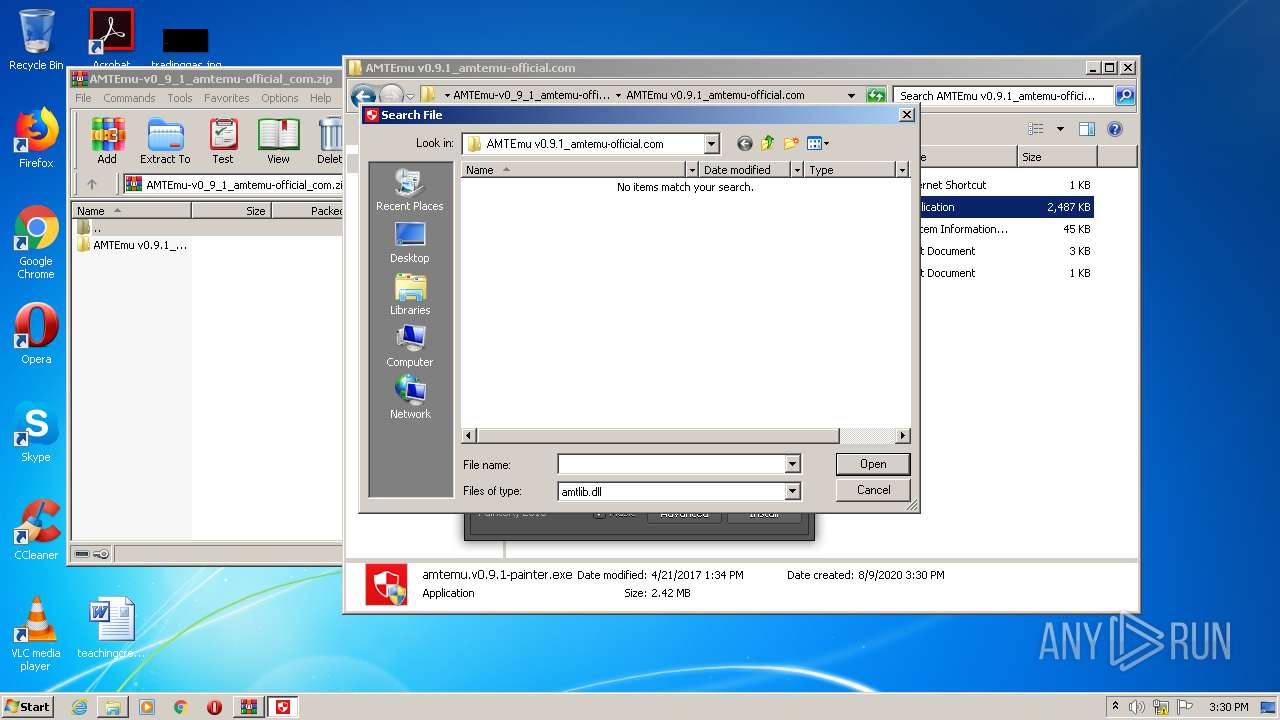This screenshot has height=720, width=1280.
Task: Click WinRAR up-one-level arrow
Action: [92, 184]
